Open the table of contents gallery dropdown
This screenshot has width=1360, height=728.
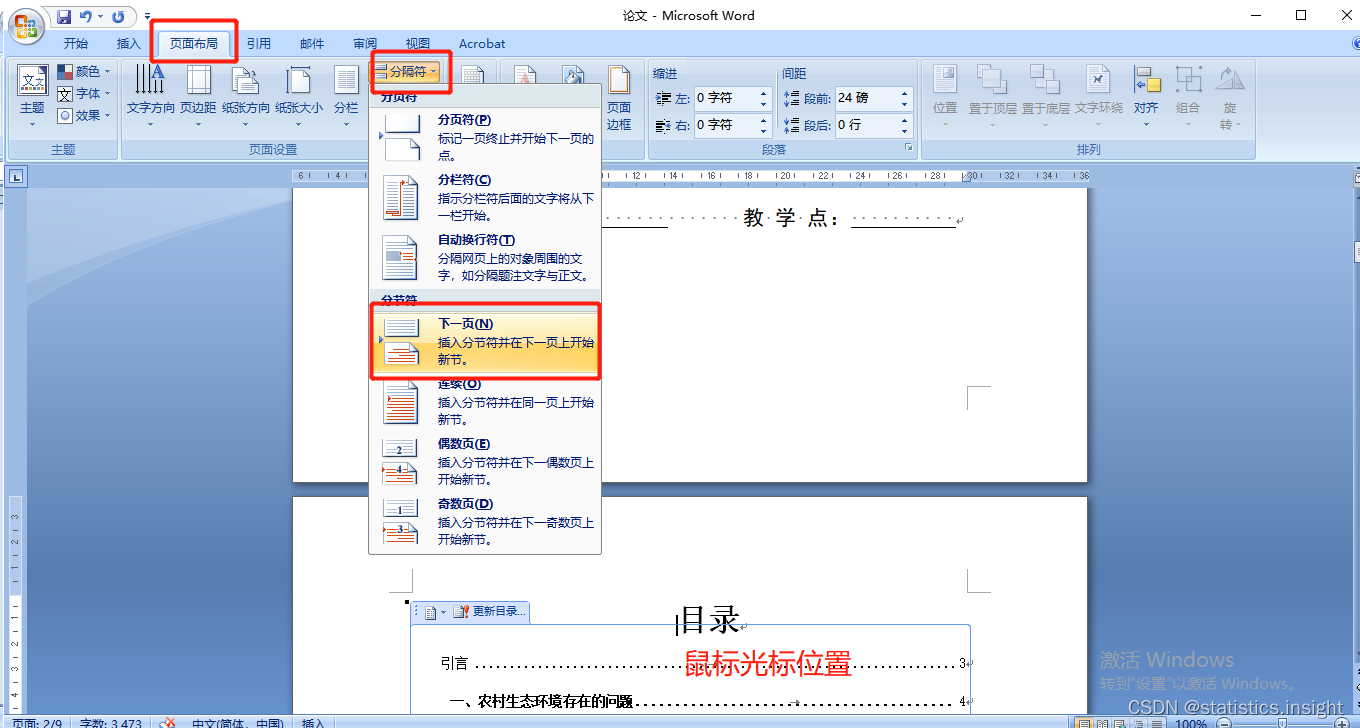[x=436, y=612]
